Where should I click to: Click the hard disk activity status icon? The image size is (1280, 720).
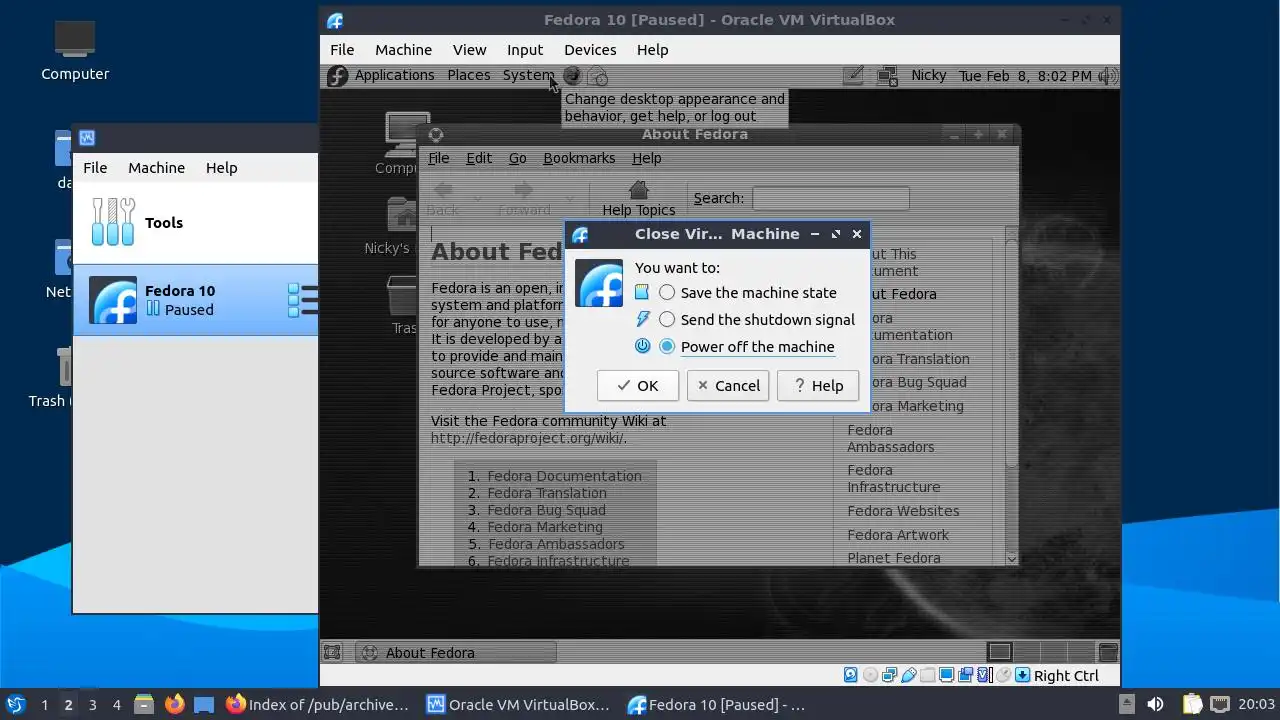click(850, 676)
